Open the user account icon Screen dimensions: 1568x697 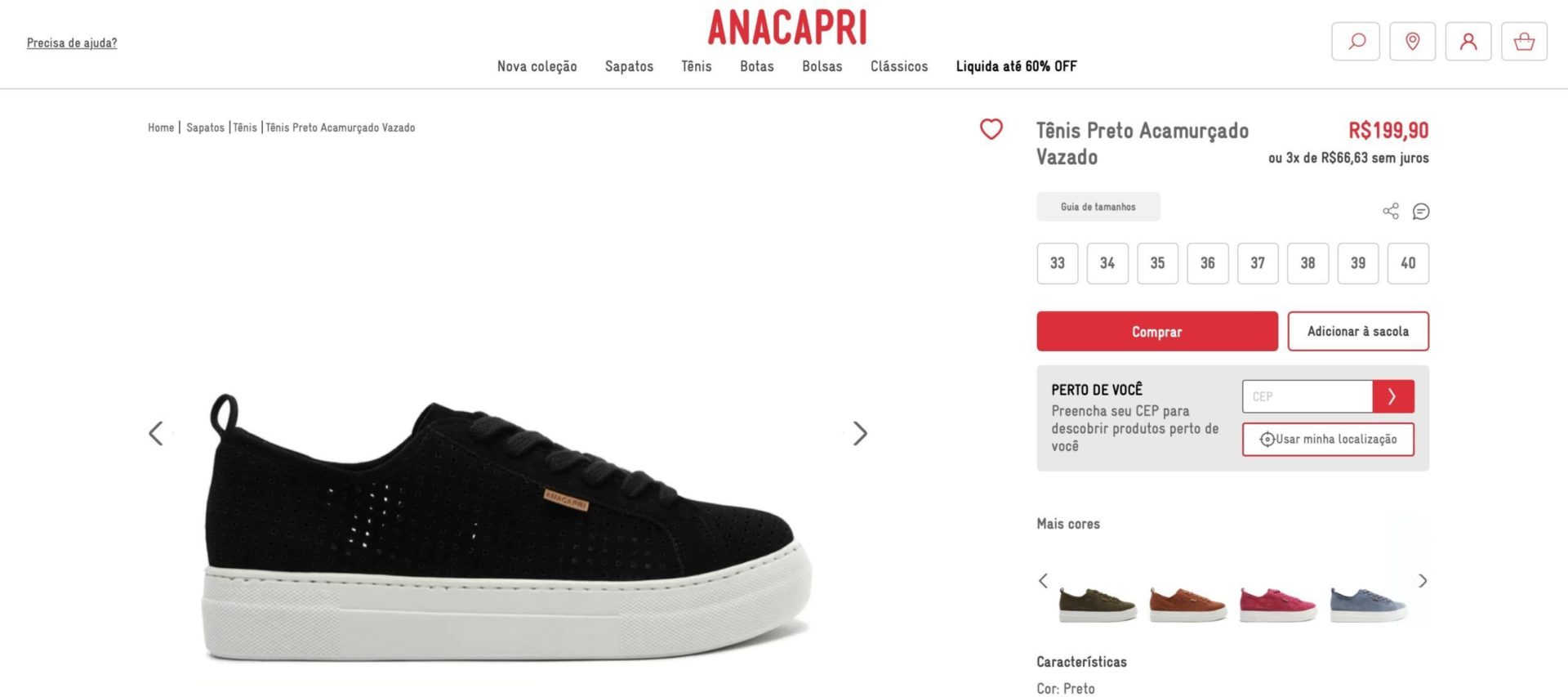tap(1468, 42)
